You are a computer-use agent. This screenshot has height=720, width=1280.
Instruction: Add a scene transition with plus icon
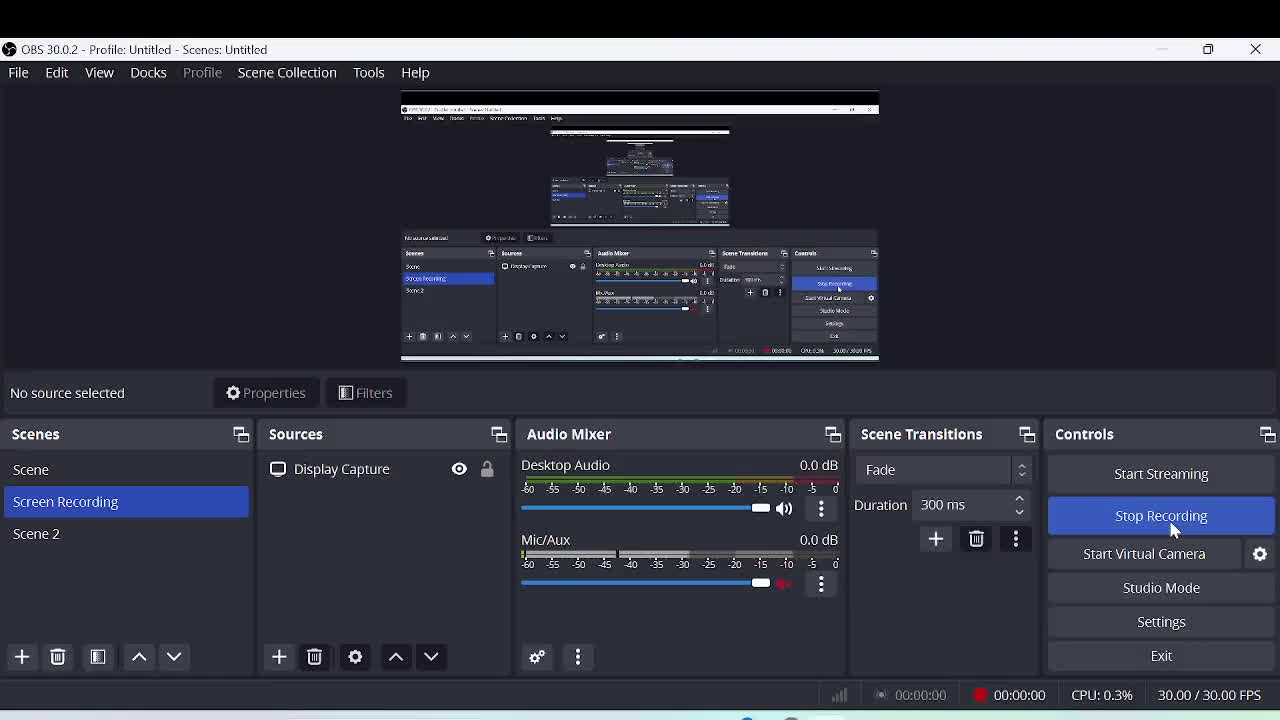point(936,539)
